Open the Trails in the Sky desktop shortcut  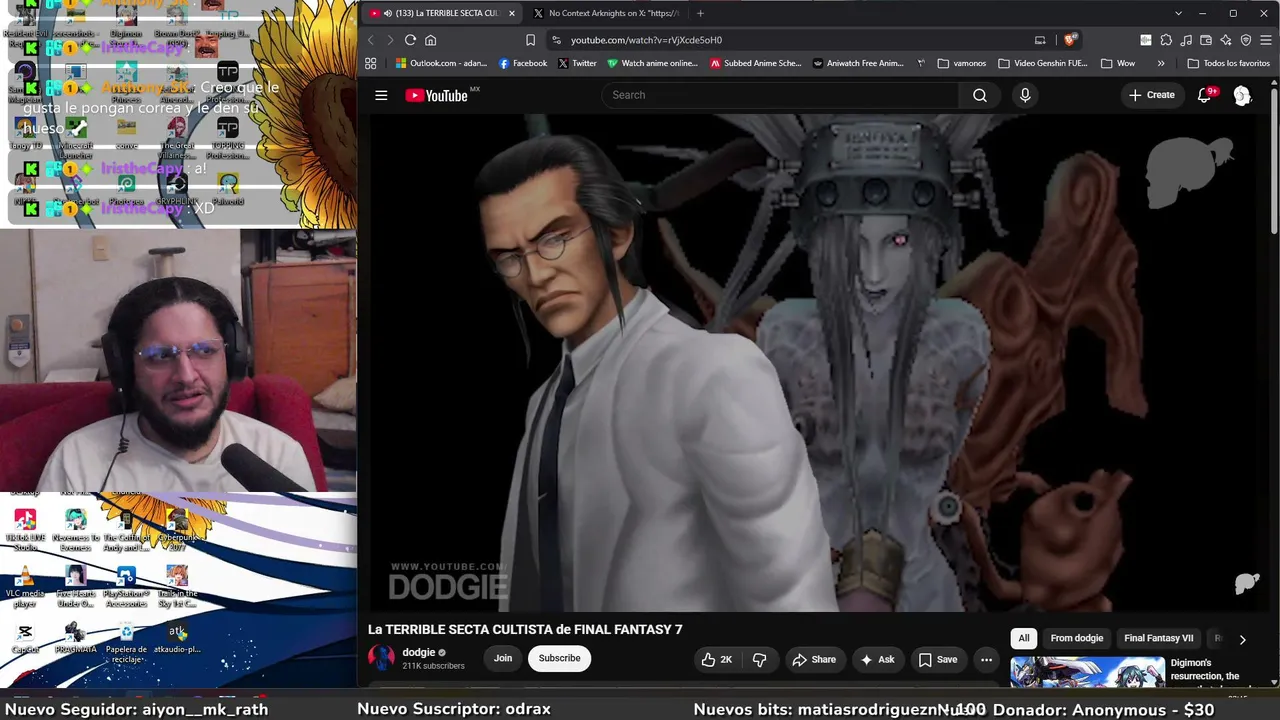[x=177, y=587]
